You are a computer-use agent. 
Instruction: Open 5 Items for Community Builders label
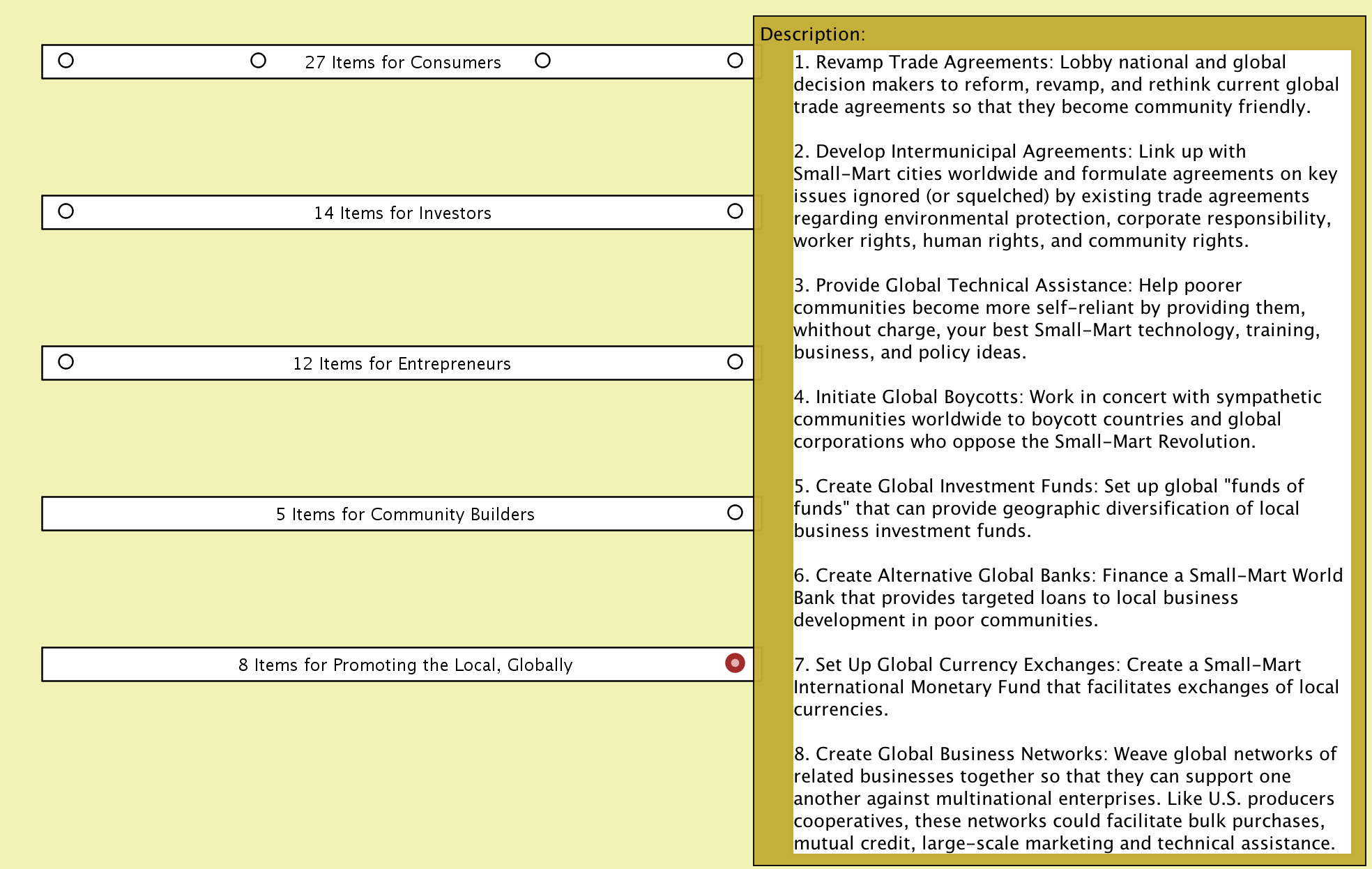coord(405,515)
